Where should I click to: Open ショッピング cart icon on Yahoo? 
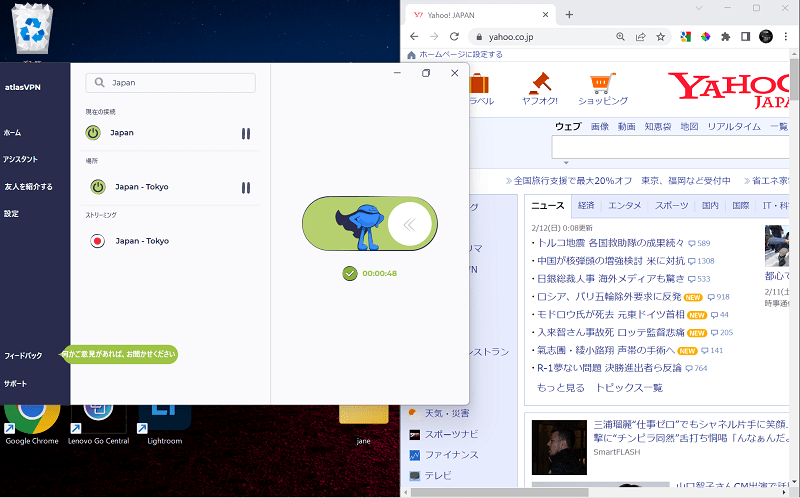coord(603,89)
